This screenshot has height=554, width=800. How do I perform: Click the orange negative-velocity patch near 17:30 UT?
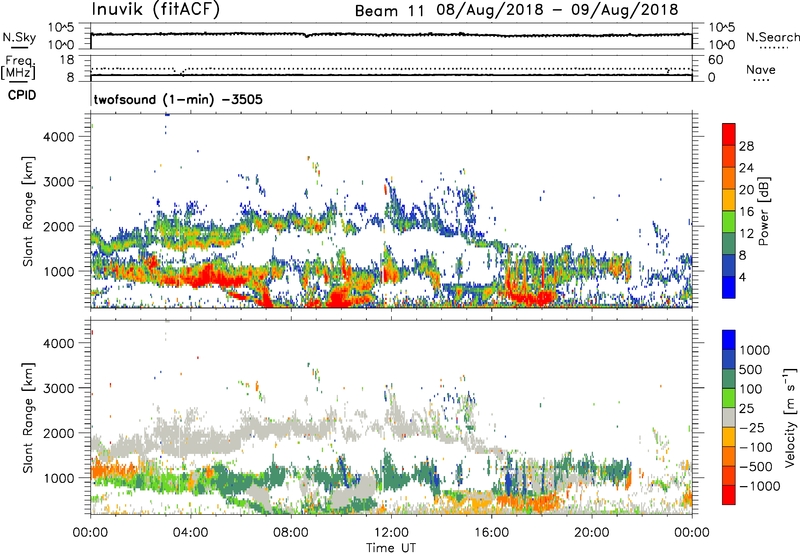click(531, 502)
